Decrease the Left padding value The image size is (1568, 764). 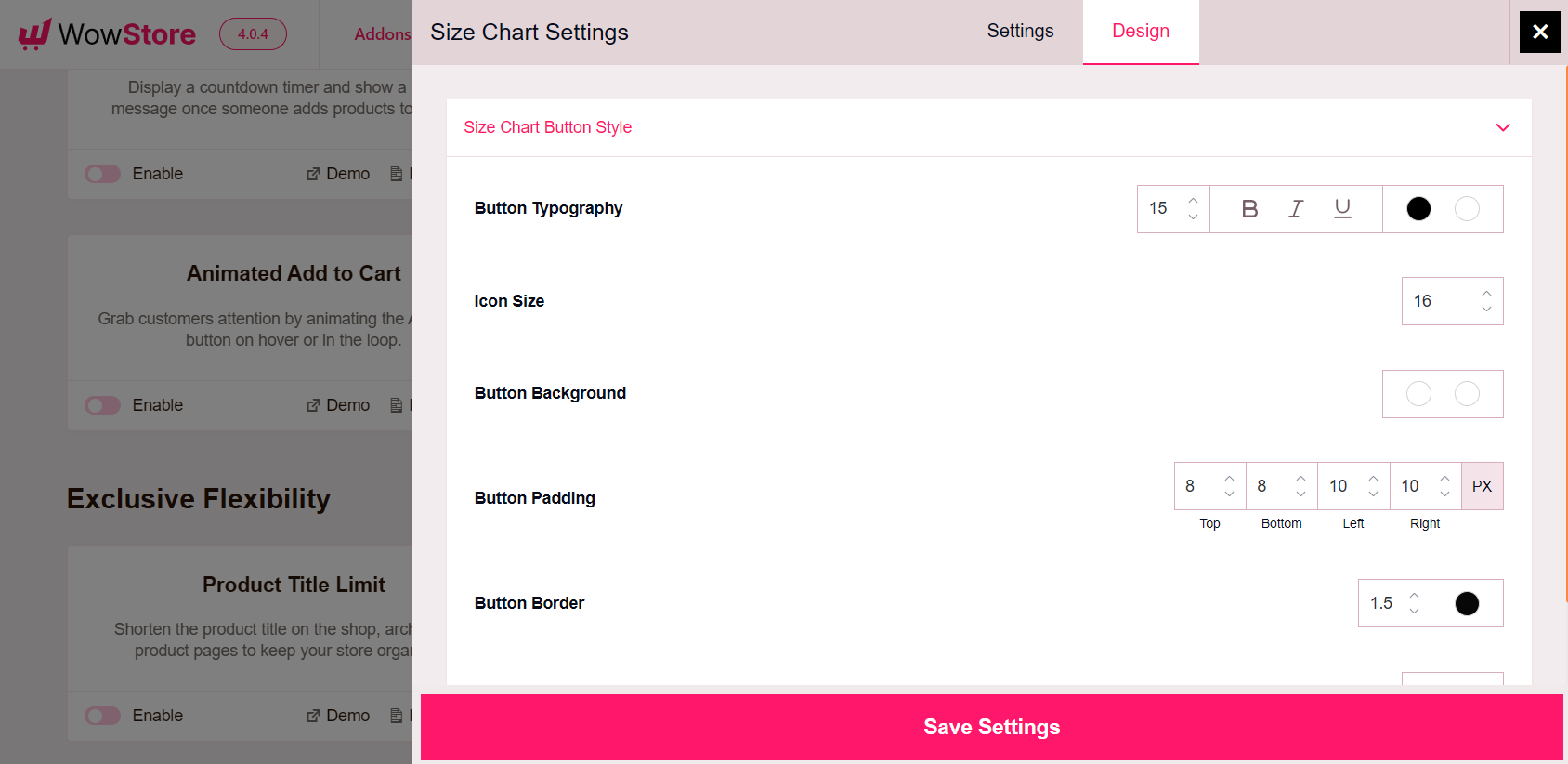point(1373,494)
